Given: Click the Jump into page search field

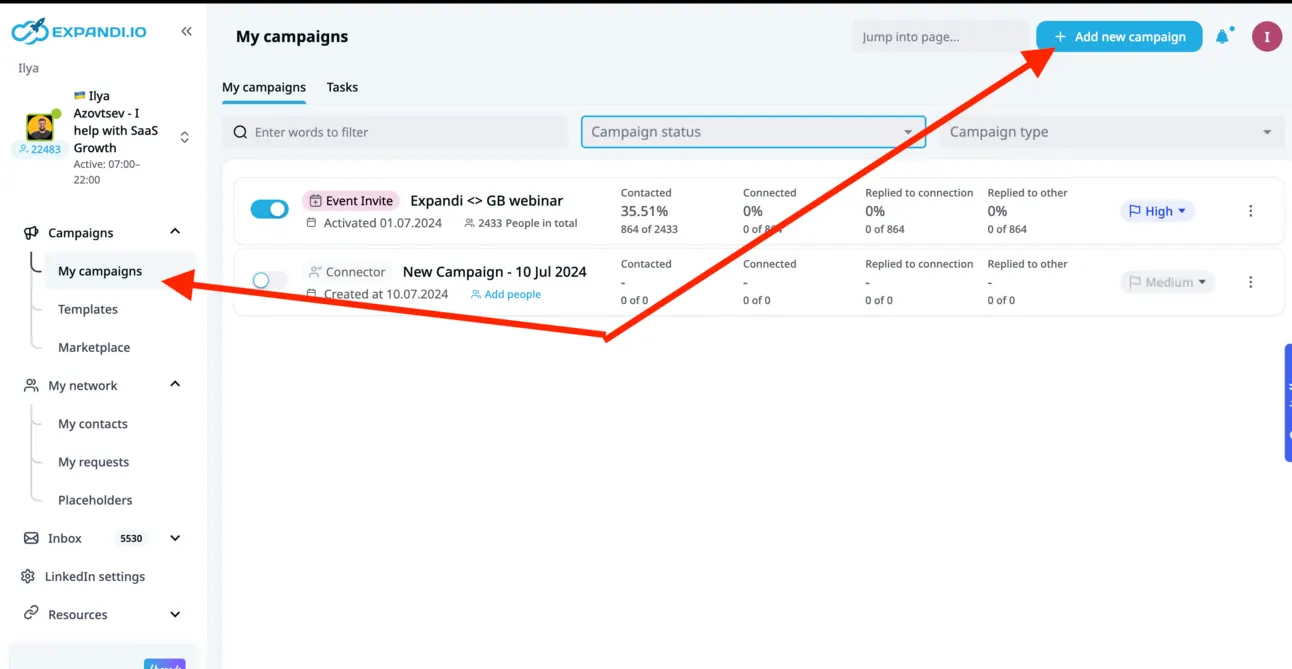Looking at the screenshot, I should 940,37.
